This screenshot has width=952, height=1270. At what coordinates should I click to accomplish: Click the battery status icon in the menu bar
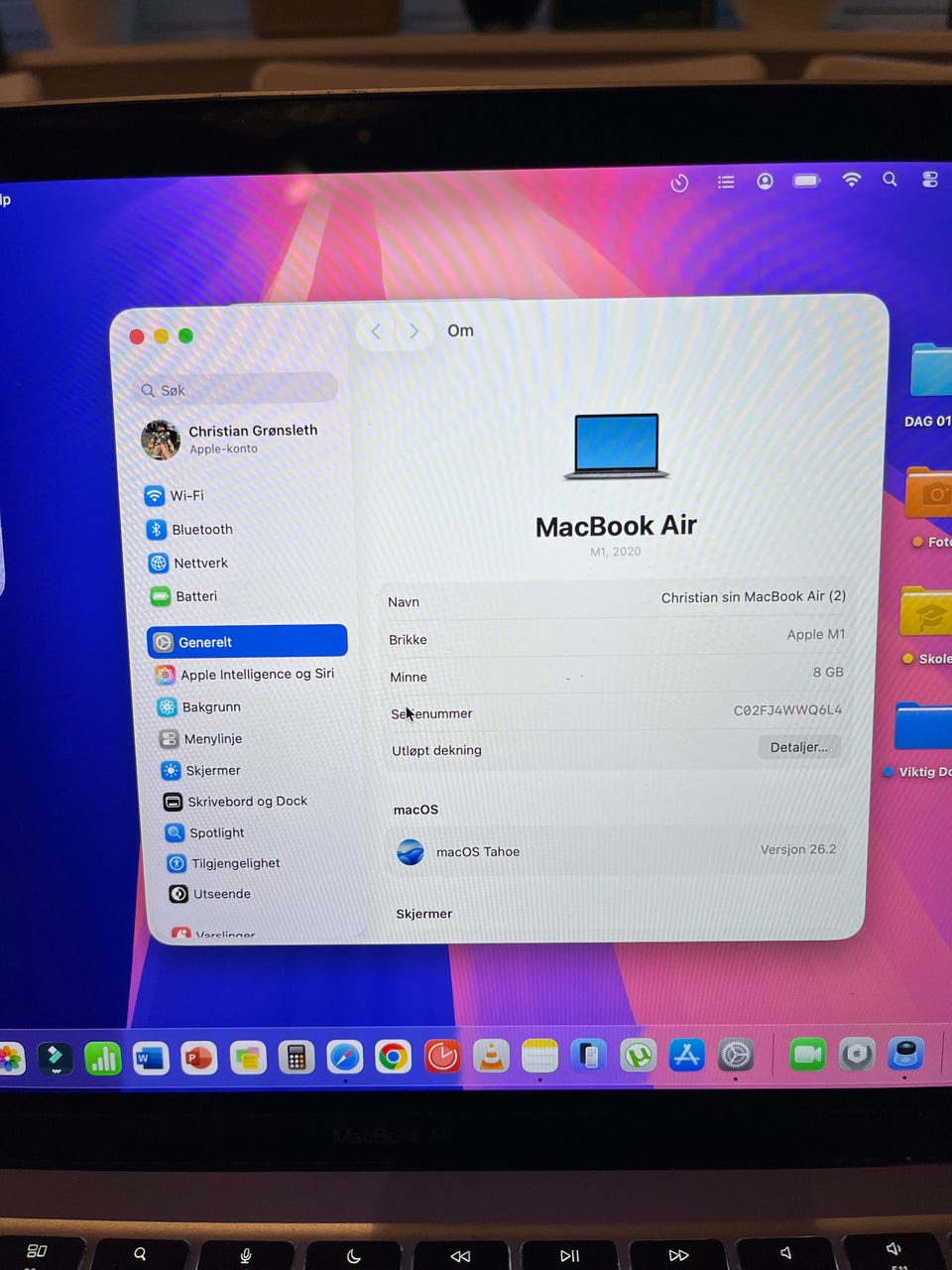pos(806,180)
